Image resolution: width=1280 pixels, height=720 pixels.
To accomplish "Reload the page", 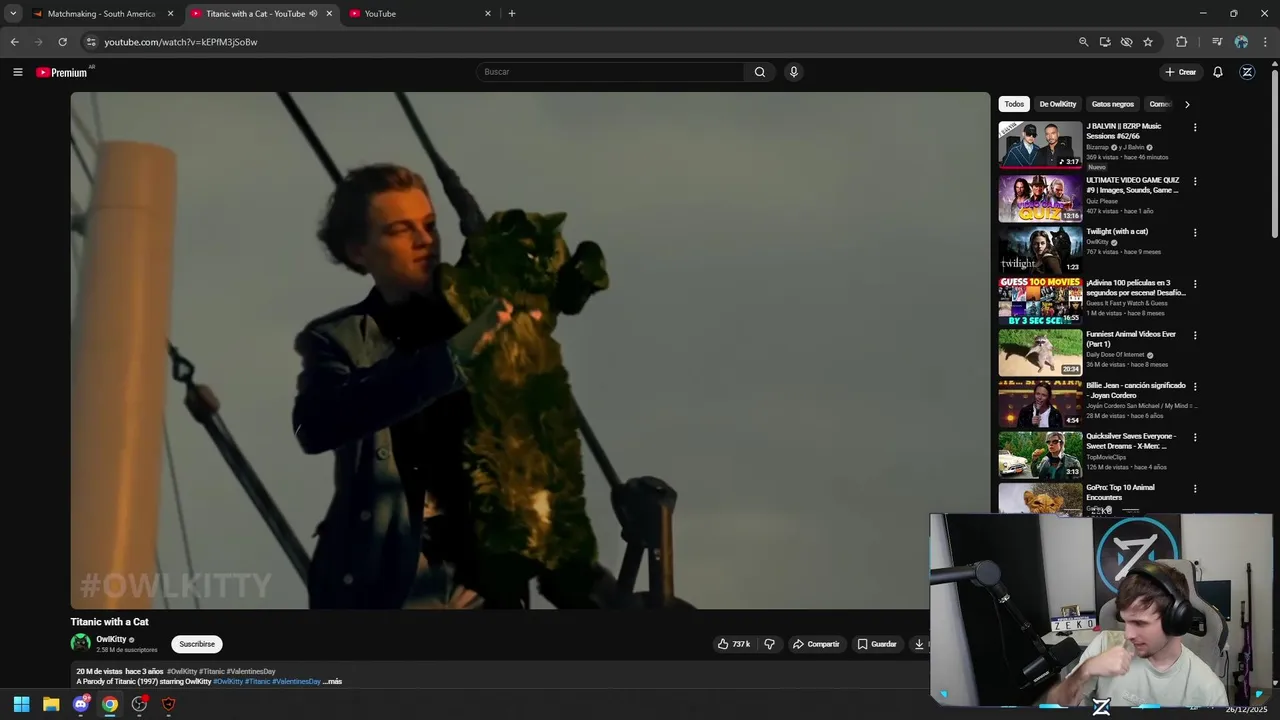I will (x=62, y=42).
